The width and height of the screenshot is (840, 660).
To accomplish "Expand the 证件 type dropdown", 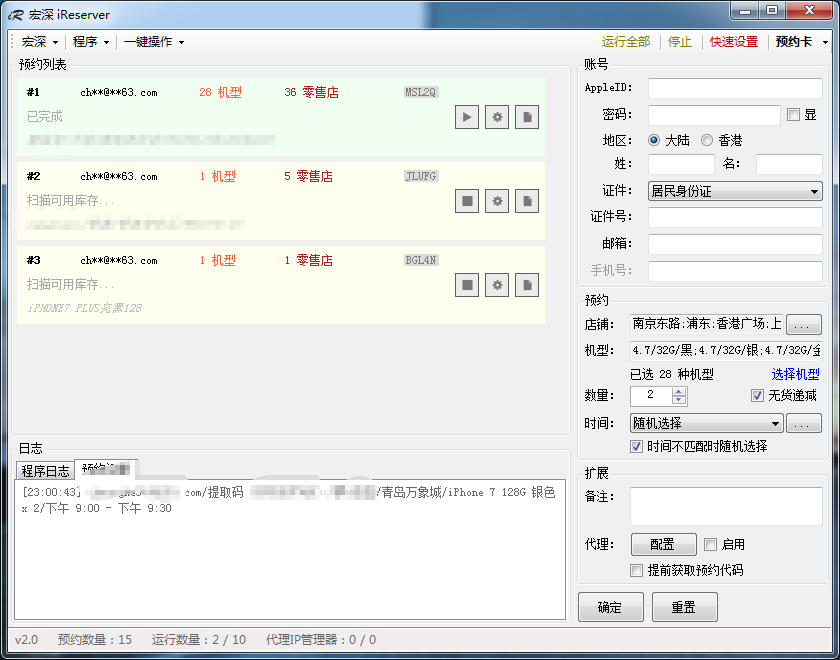I will click(735, 191).
